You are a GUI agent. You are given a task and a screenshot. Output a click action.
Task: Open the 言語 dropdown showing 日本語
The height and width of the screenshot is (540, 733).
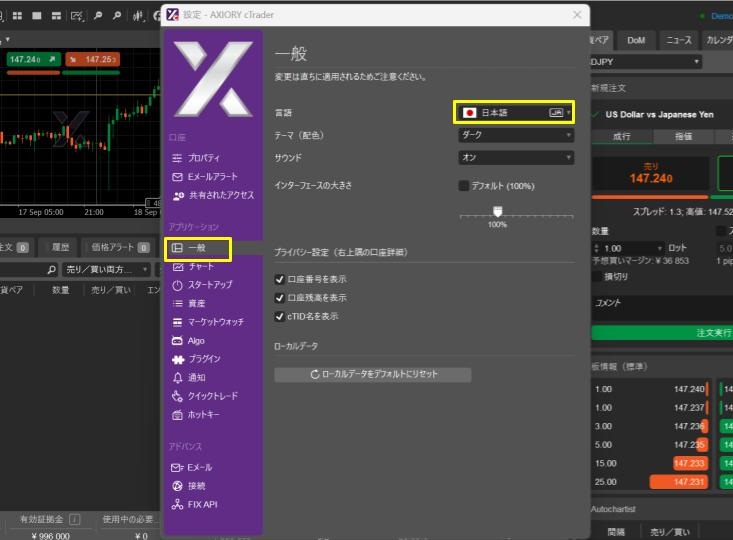click(514, 112)
